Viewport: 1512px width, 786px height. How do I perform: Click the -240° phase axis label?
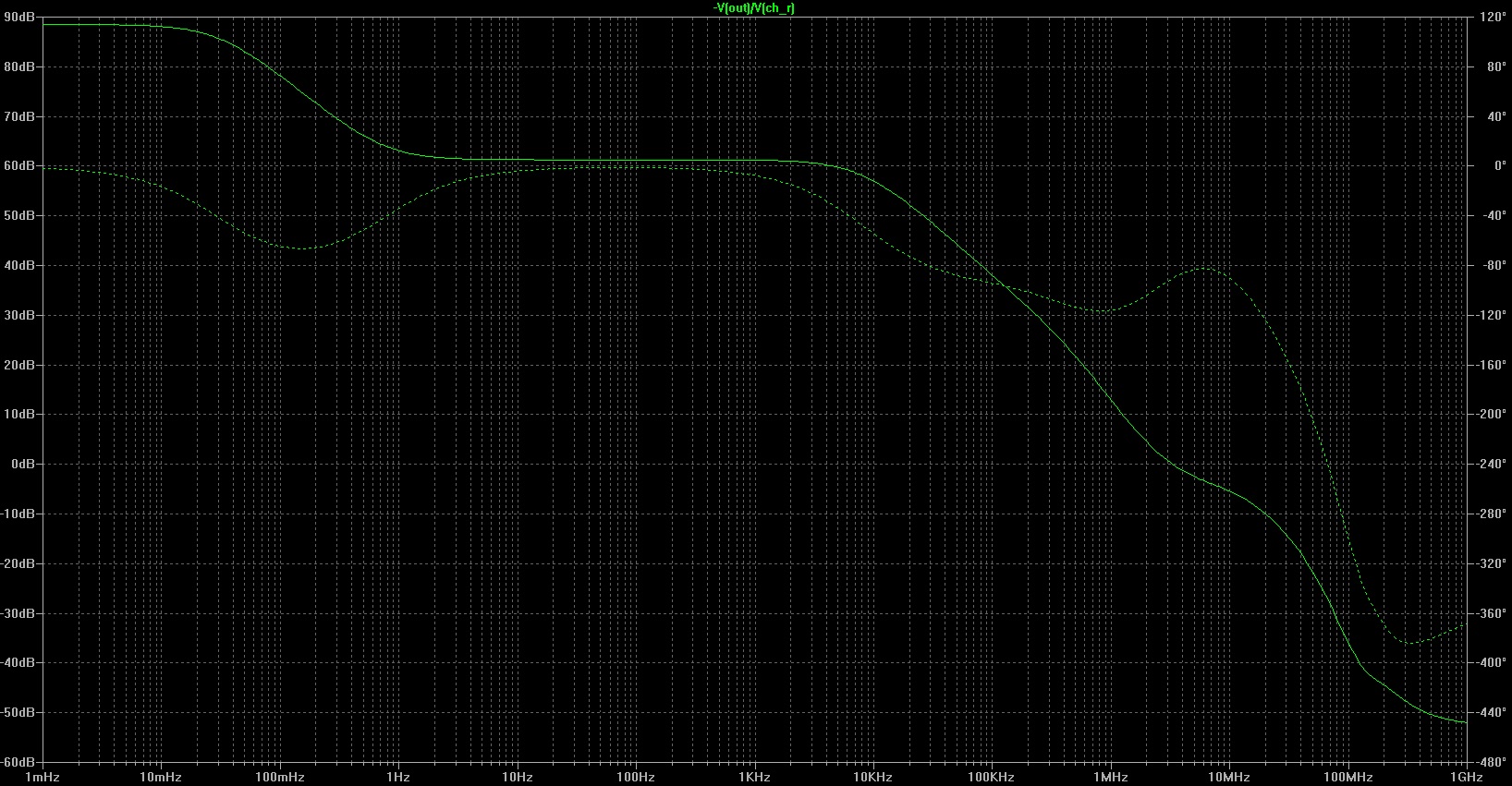1491,464
